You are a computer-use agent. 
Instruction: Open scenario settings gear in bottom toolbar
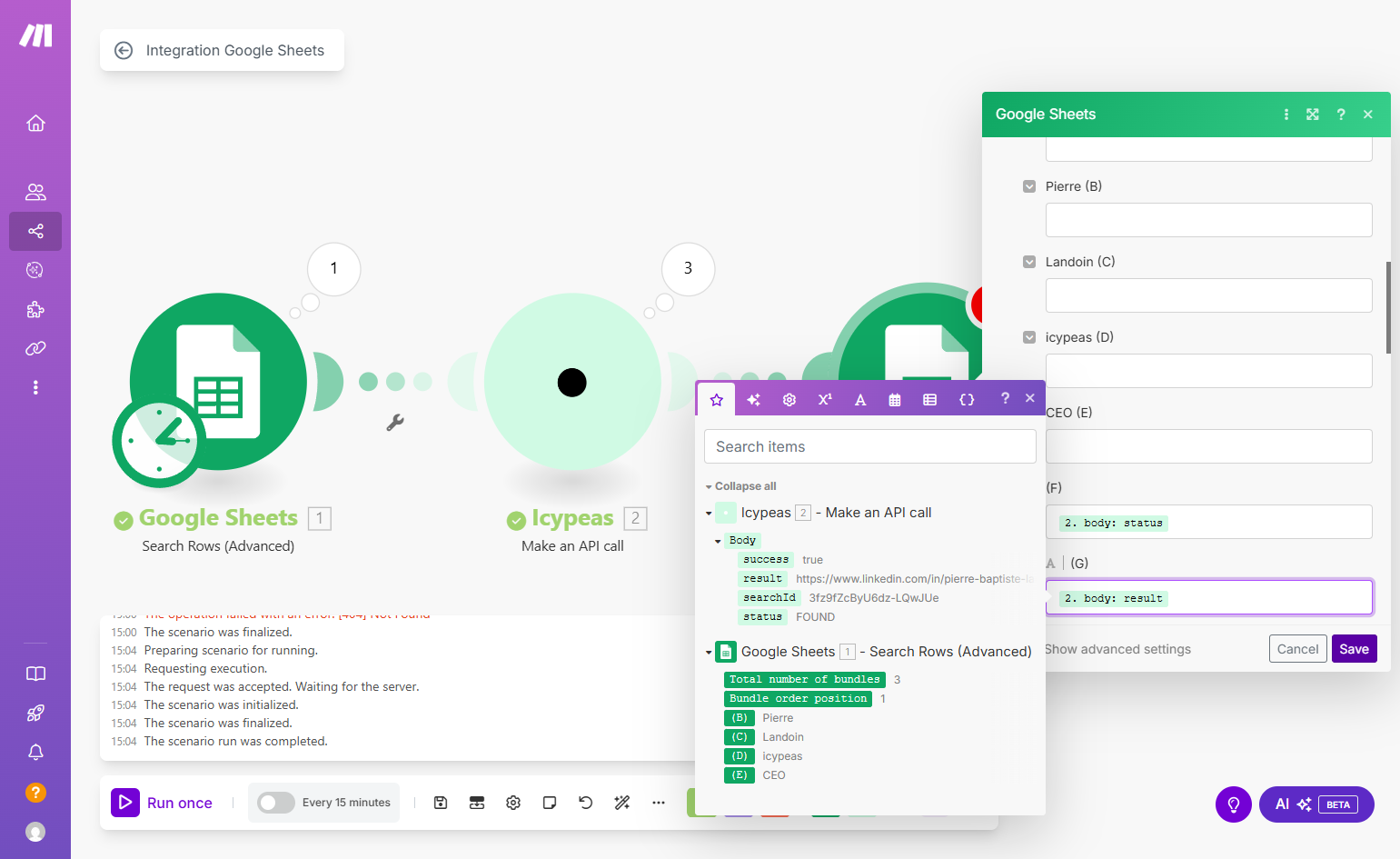coord(513,803)
